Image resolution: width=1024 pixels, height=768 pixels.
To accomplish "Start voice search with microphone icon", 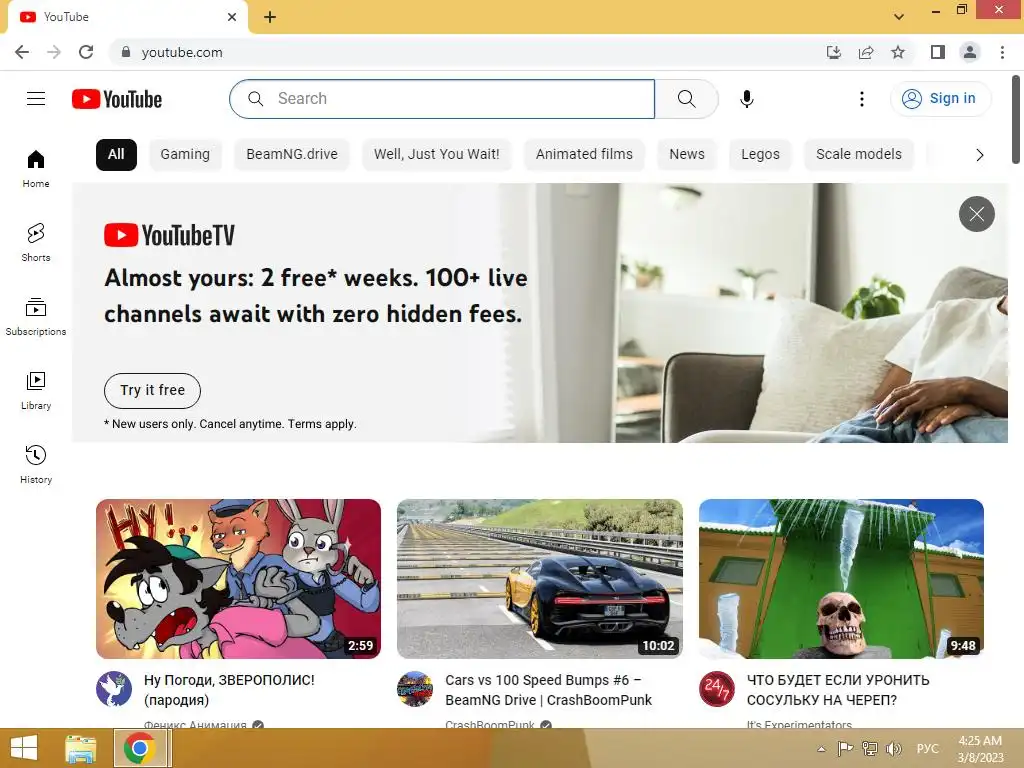I will tap(746, 99).
